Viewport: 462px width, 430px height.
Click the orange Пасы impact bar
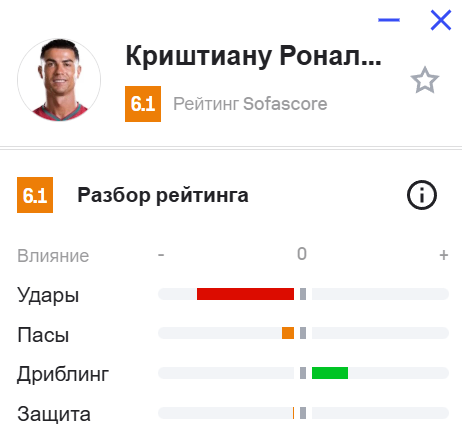coord(288,333)
